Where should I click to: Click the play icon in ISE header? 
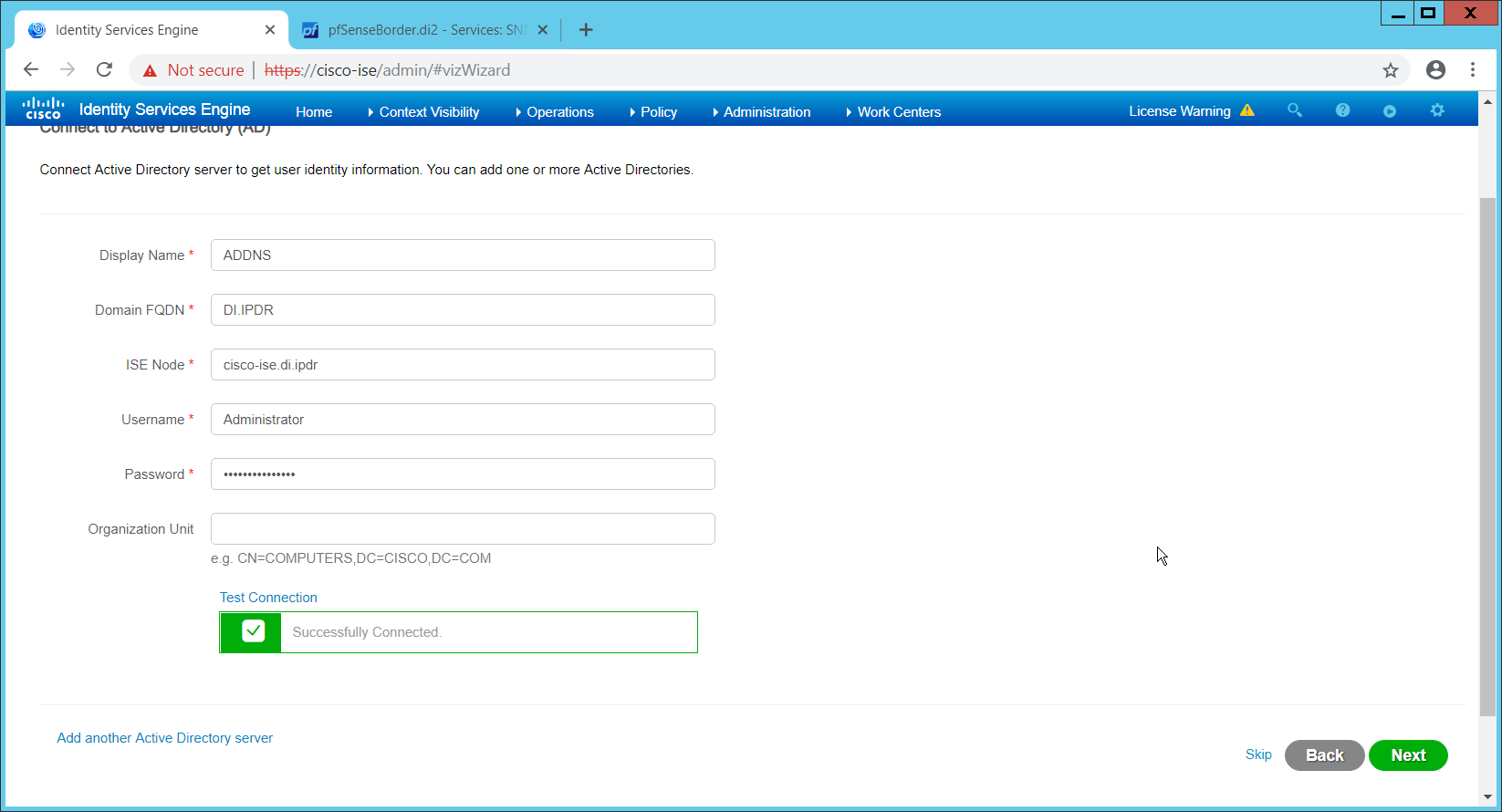(x=1390, y=111)
